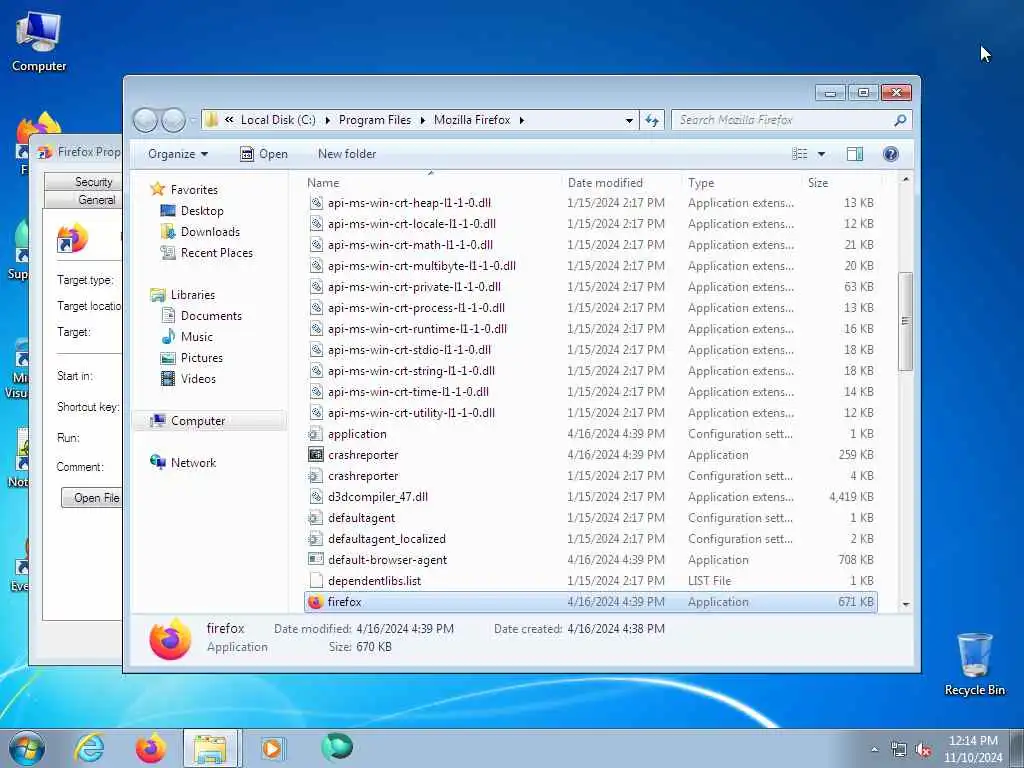Select the firefox application icon in file list

point(315,602)
